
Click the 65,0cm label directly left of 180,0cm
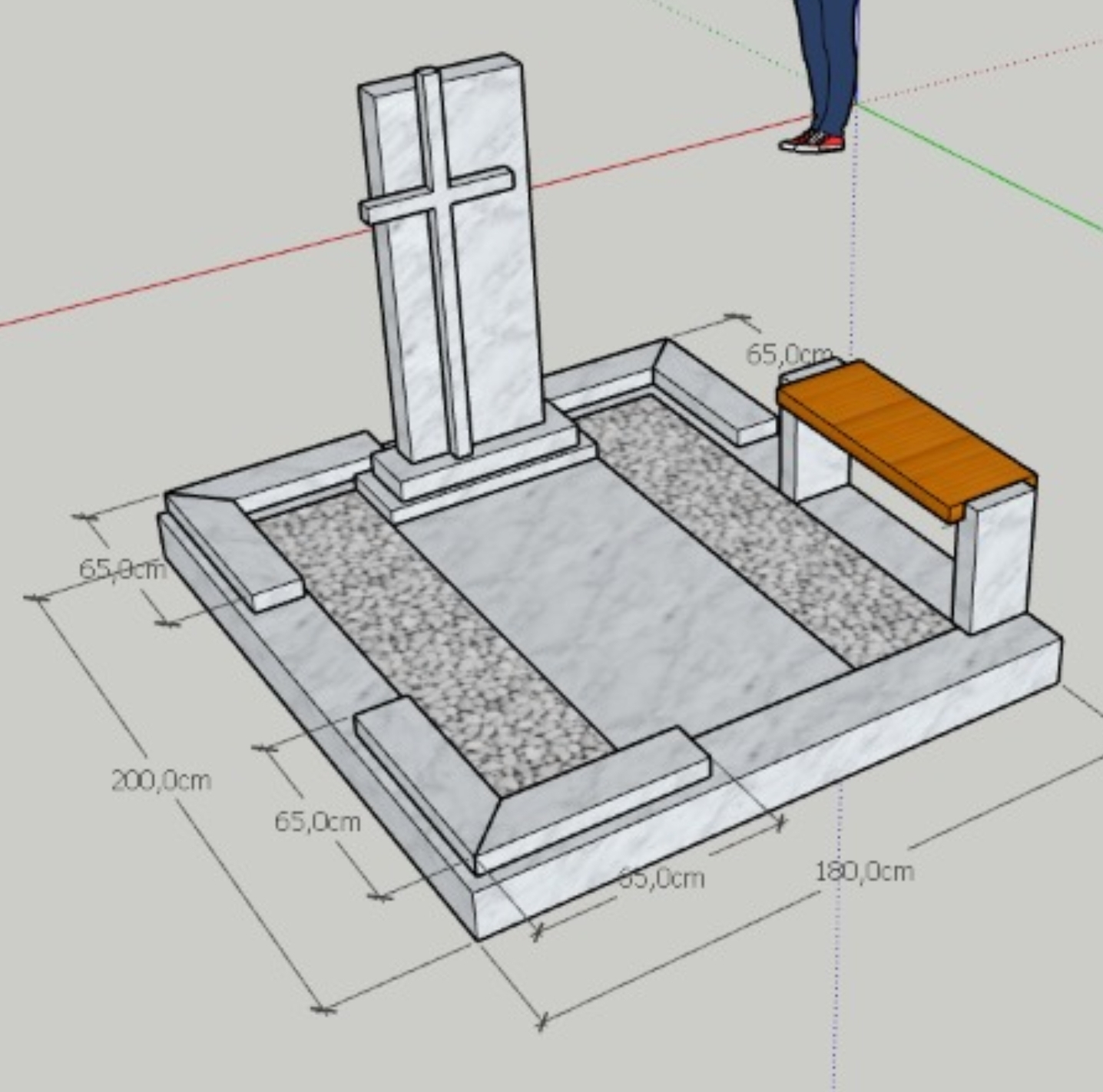click(x=661, y=878)
